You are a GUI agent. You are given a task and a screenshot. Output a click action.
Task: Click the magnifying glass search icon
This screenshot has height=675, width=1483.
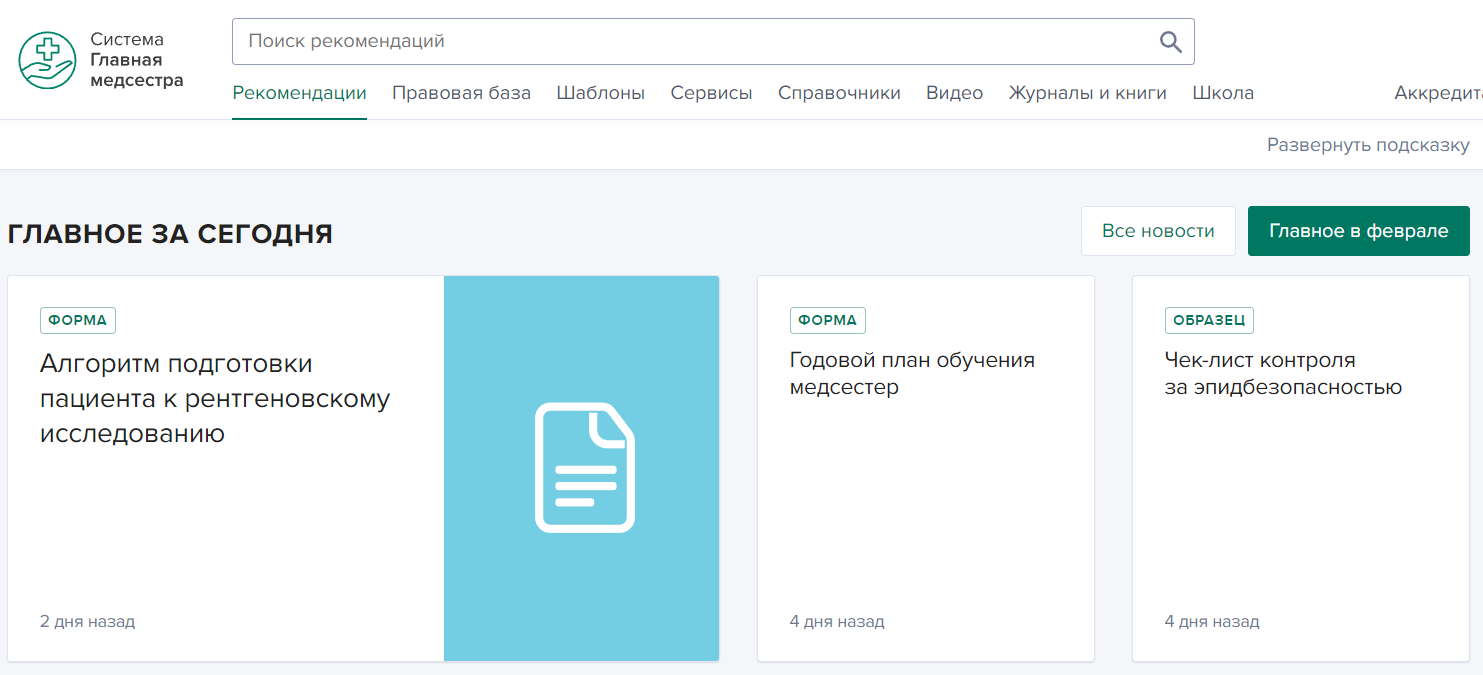[x=1170, y=41]
